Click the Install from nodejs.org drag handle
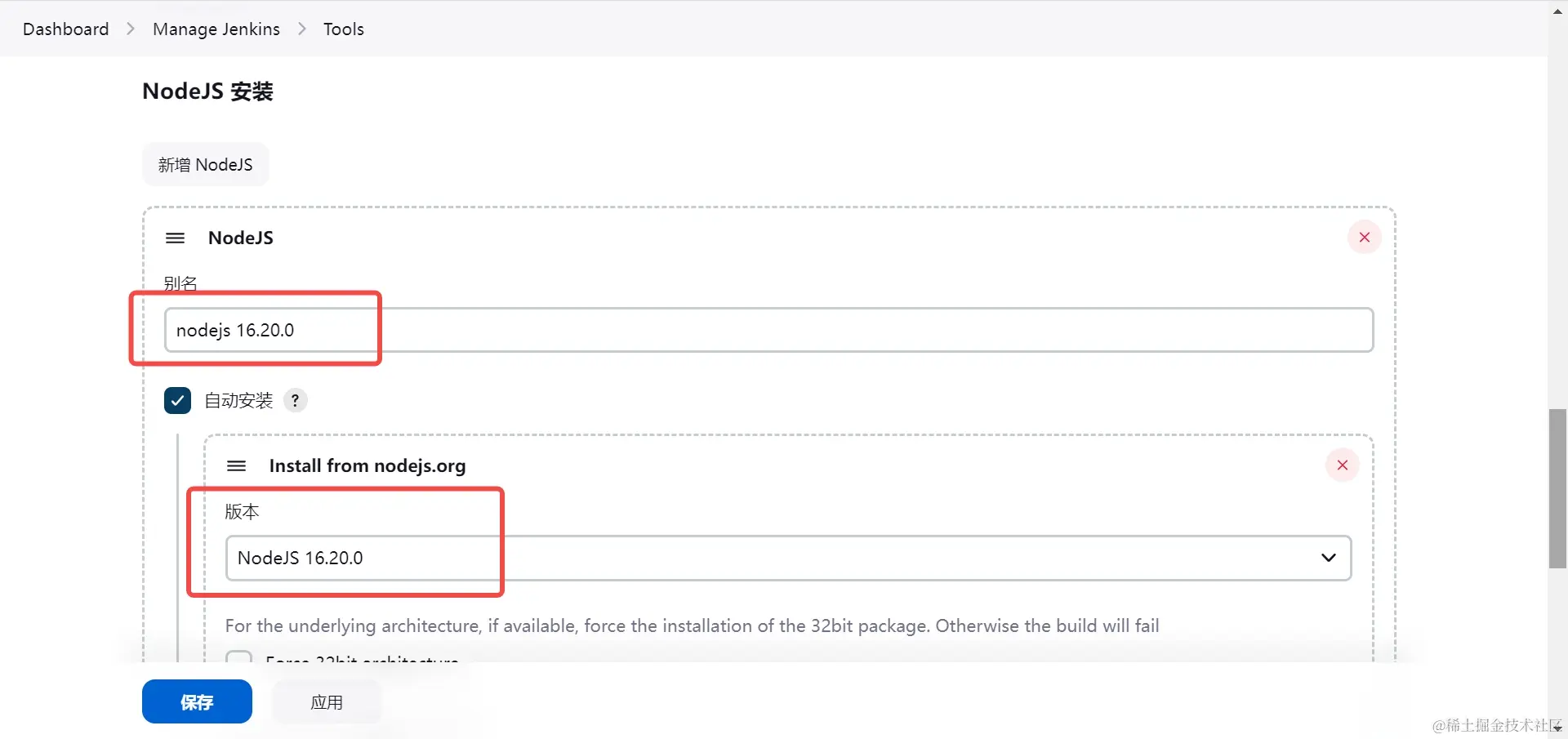 pyautogui.click(x=236, y=465)
